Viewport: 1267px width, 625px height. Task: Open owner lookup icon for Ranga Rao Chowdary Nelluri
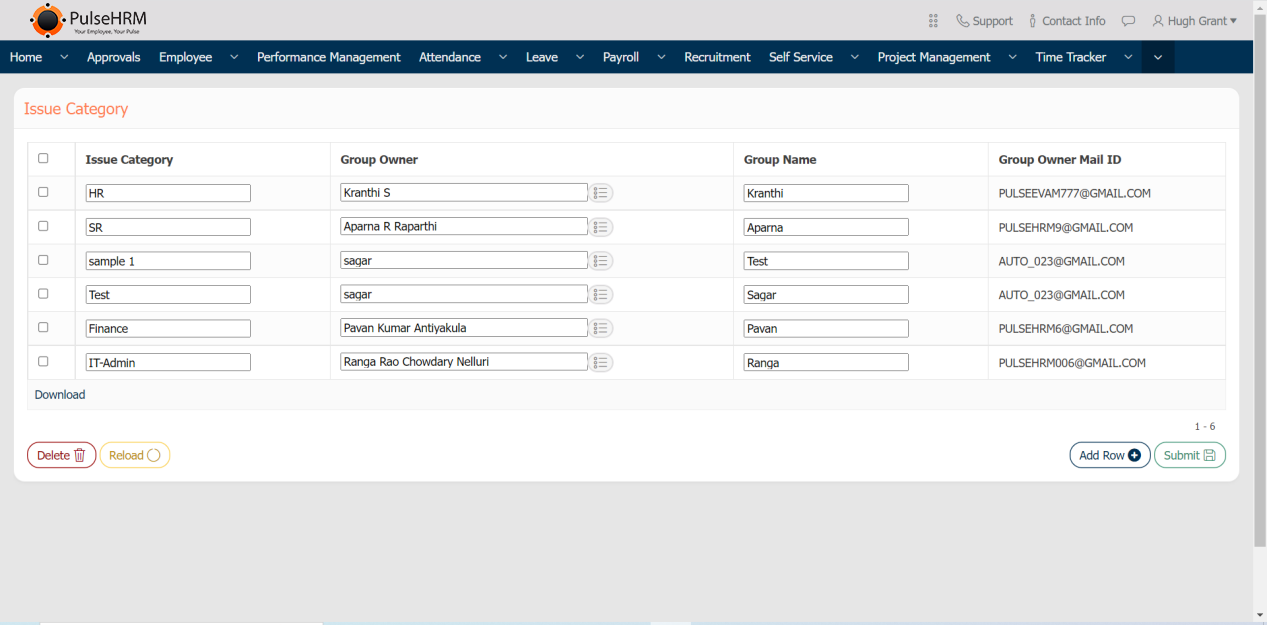(x=601, y=362)
